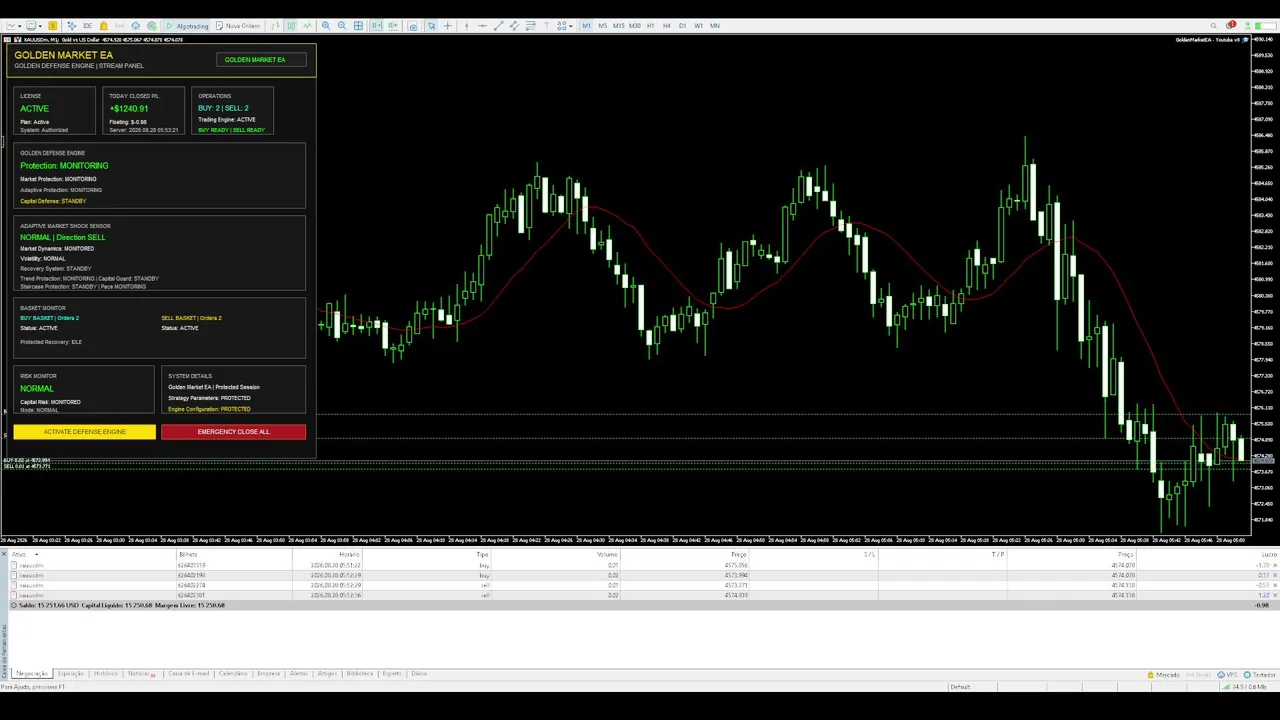Switch to H1 timeframe
This screenshot has height=720, width=1280.
(650, 26)
